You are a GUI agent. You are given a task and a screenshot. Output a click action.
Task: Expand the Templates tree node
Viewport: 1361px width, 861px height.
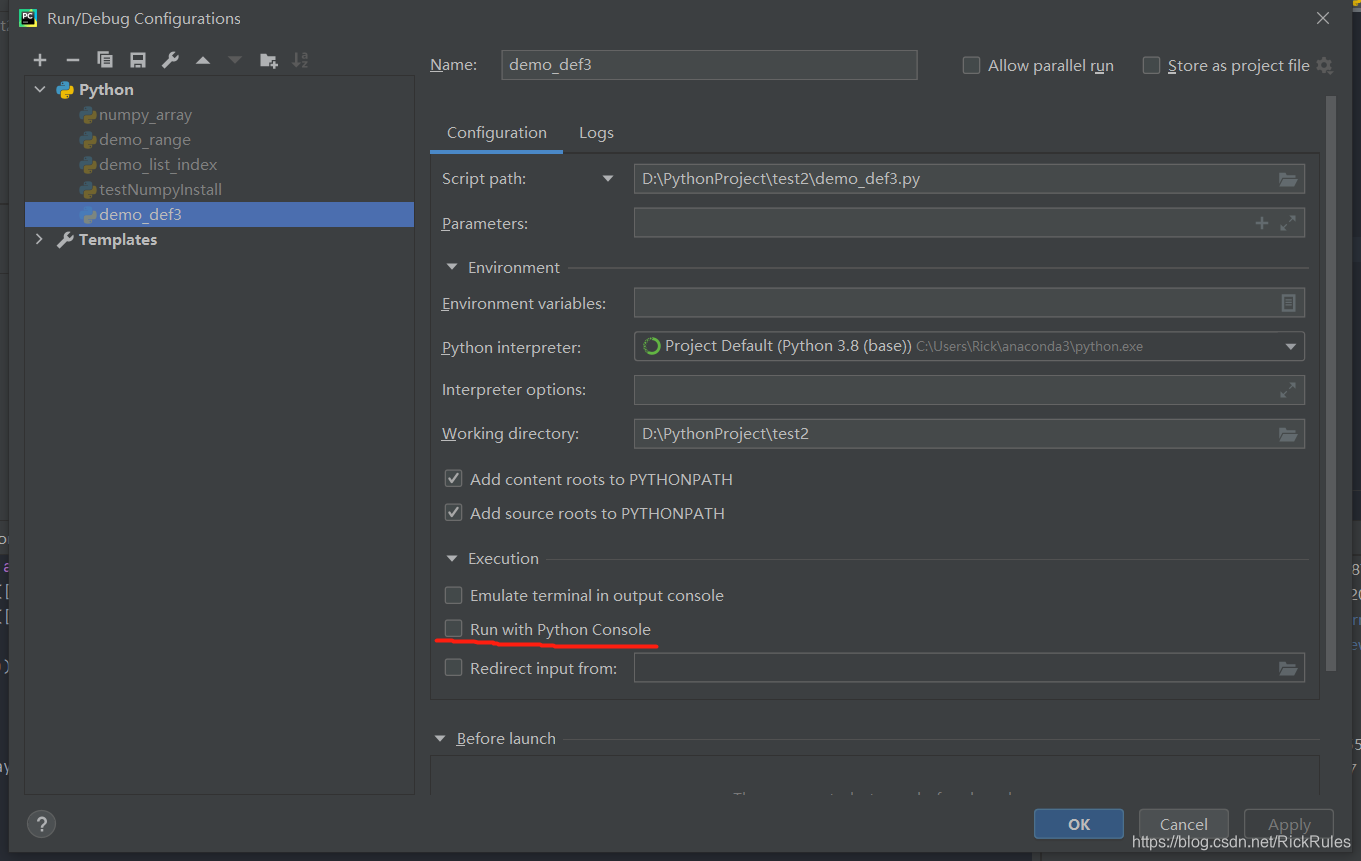point(40,240)
